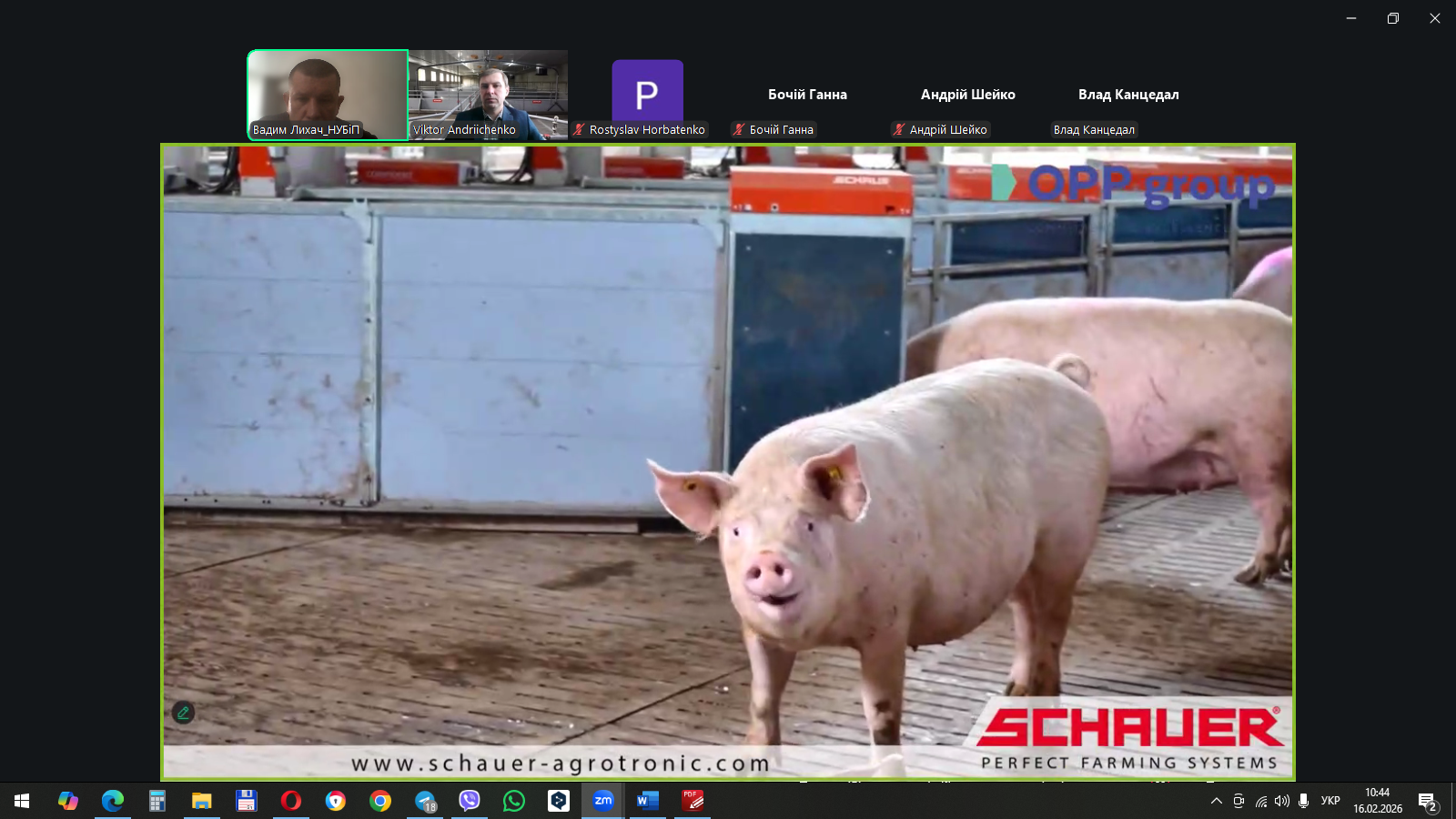This screenshot has height=819, width=1456.
Task: Select Влад Канцедал participant tile
Action: (1128, 95)
